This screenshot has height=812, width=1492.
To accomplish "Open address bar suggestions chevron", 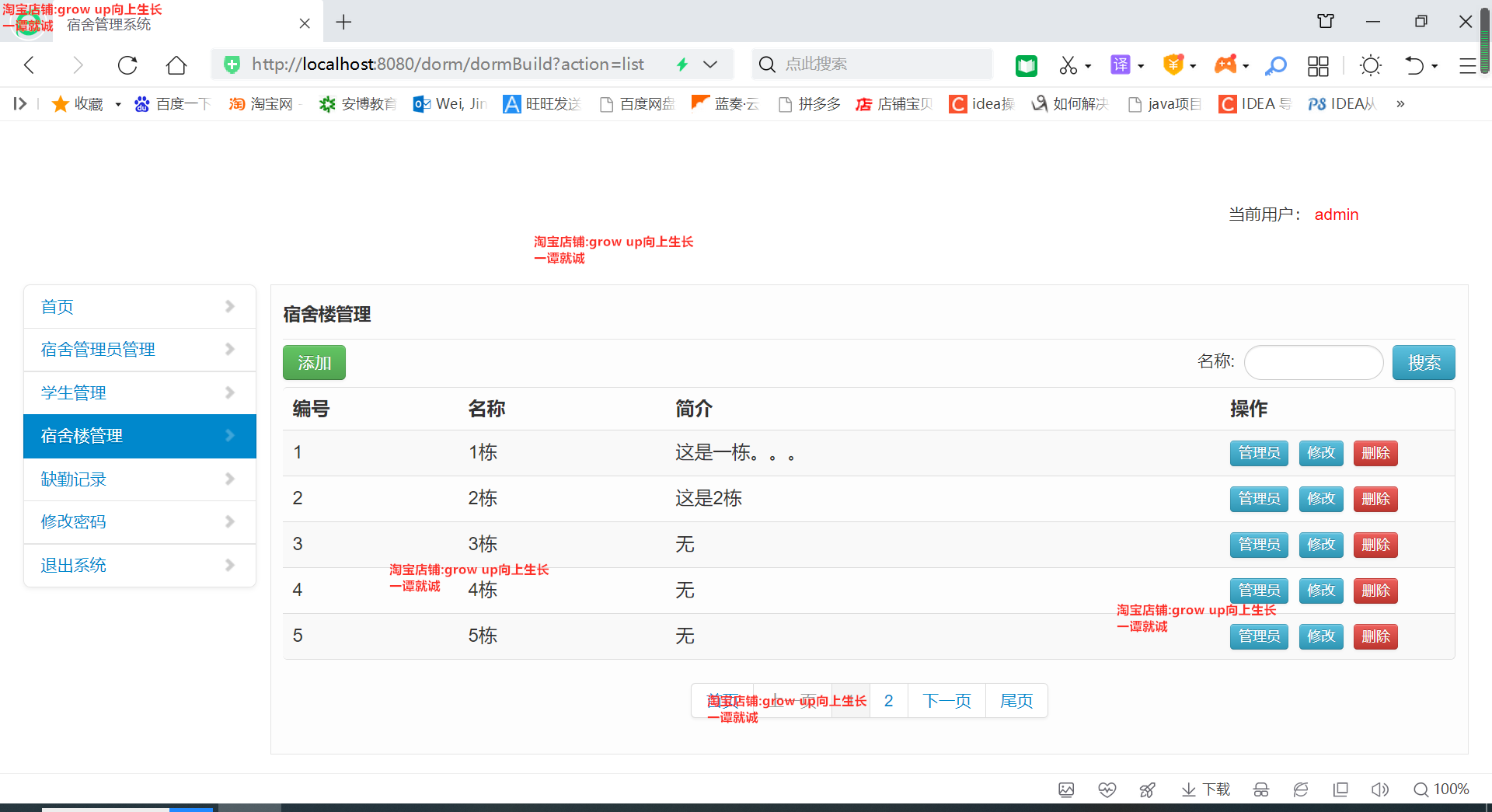I will [x=709, y=64].
